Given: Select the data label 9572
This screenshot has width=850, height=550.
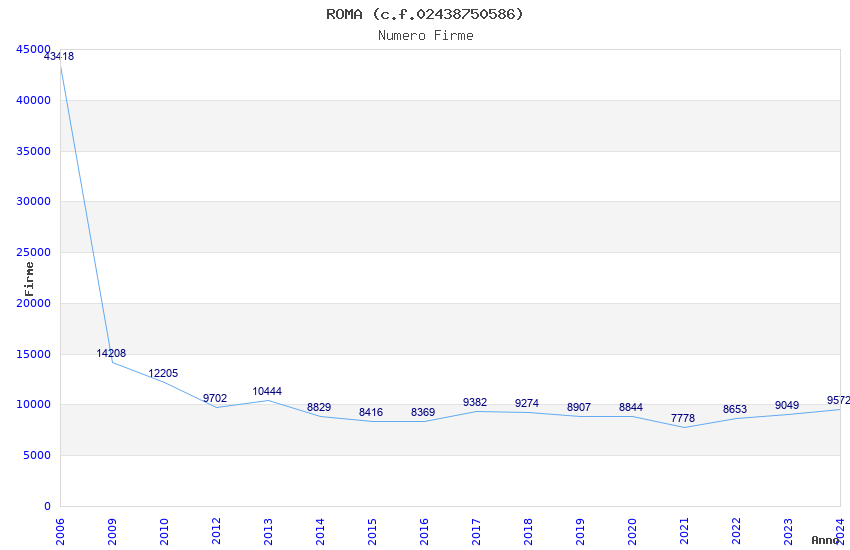Looking at the screenshot, I should click(x=838, y=400).
